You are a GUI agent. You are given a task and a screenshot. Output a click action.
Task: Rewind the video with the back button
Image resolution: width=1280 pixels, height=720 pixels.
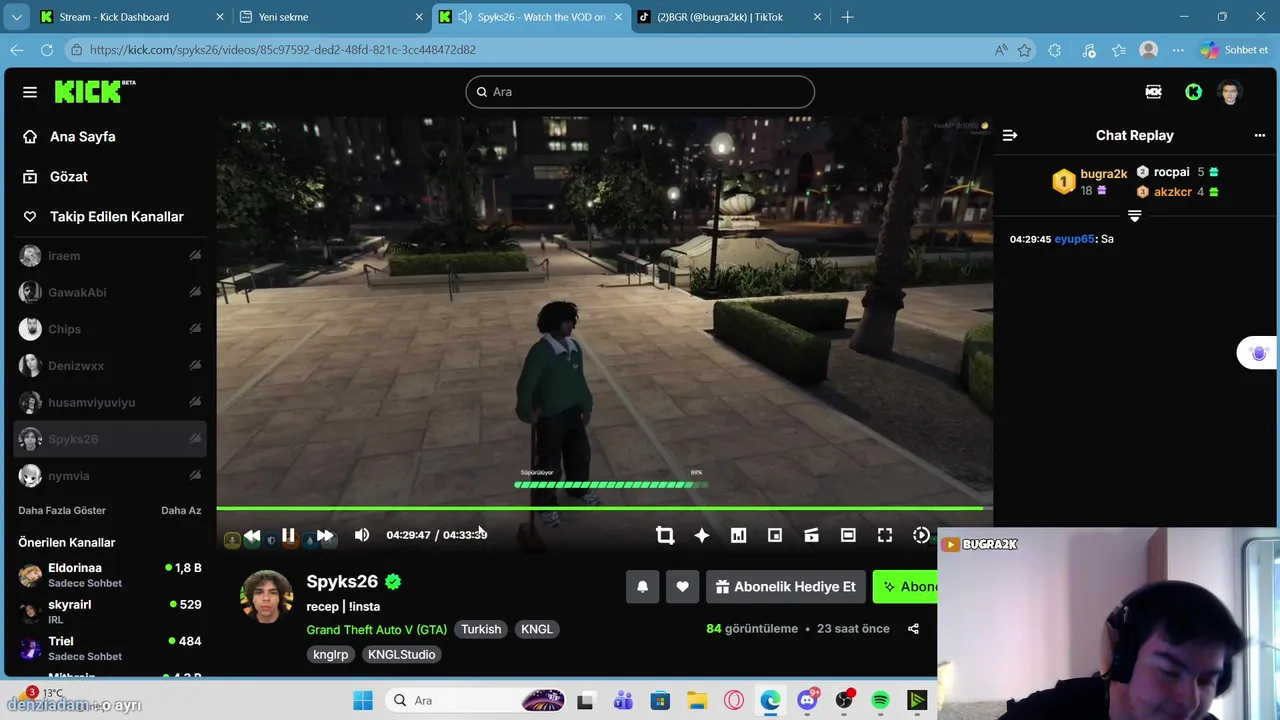(x=252, y=536)
